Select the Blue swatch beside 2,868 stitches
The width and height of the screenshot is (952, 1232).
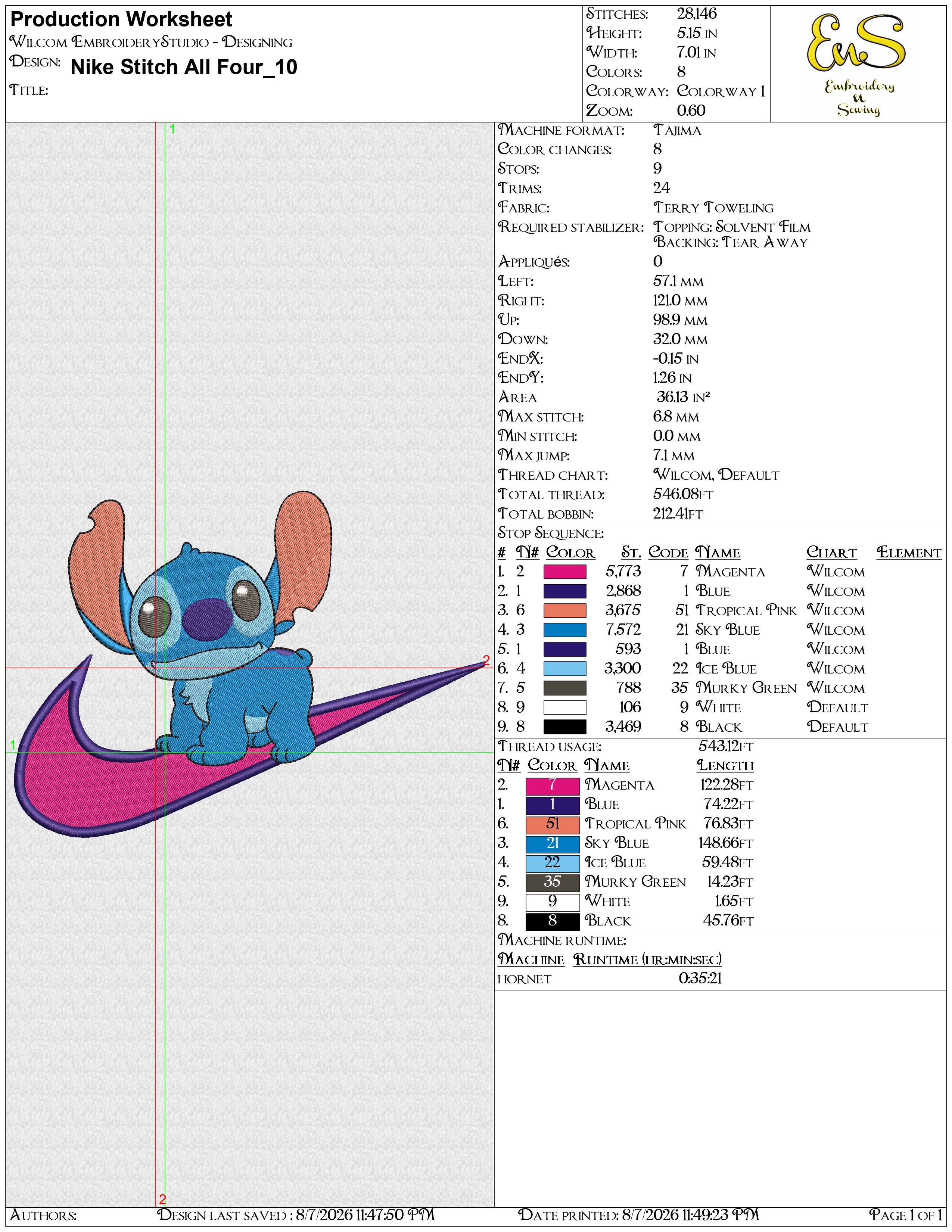pos(564,591)
